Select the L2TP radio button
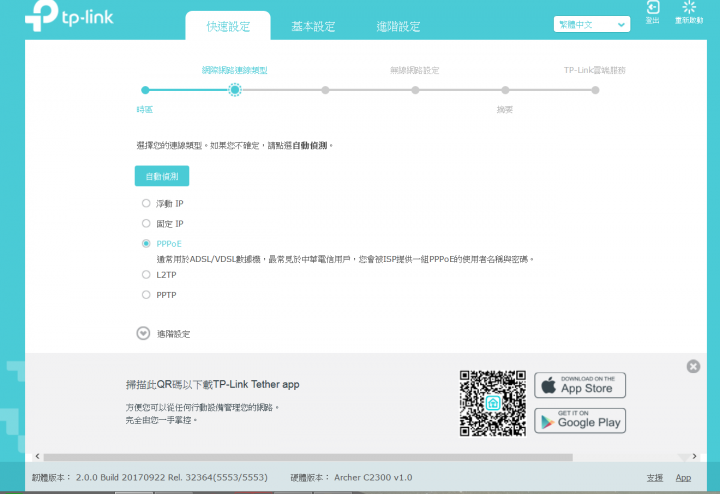The height and width of the screenshot is (494, 720). click(x=146, y=275)
